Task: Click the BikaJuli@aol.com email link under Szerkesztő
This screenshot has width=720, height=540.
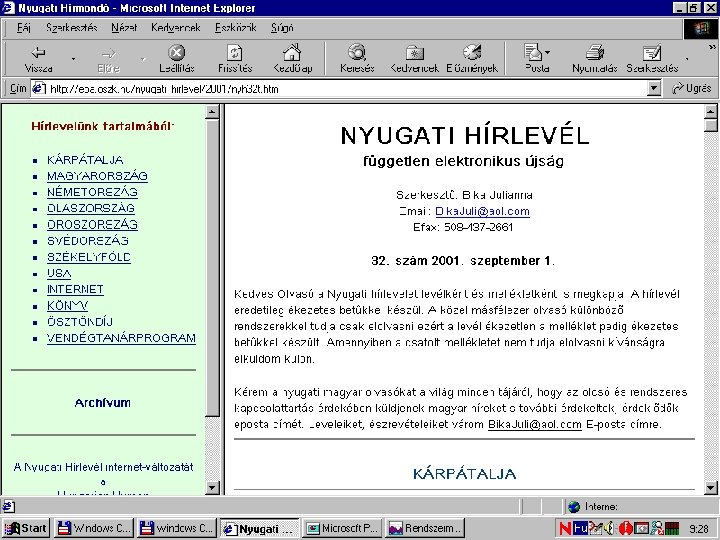Action: [482, 211]
